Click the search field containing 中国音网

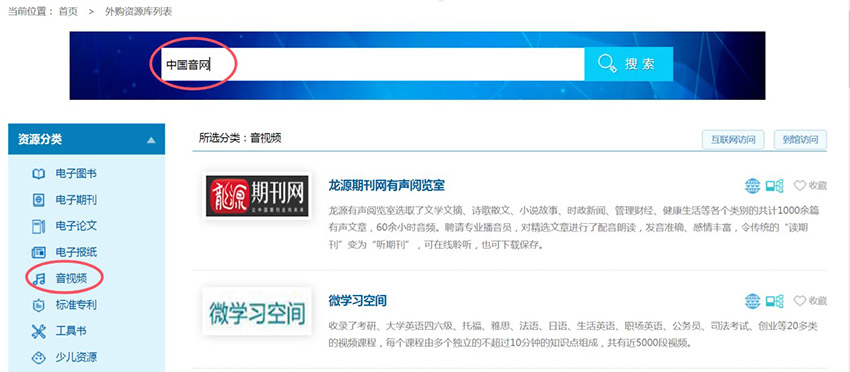tap(372, 64)
